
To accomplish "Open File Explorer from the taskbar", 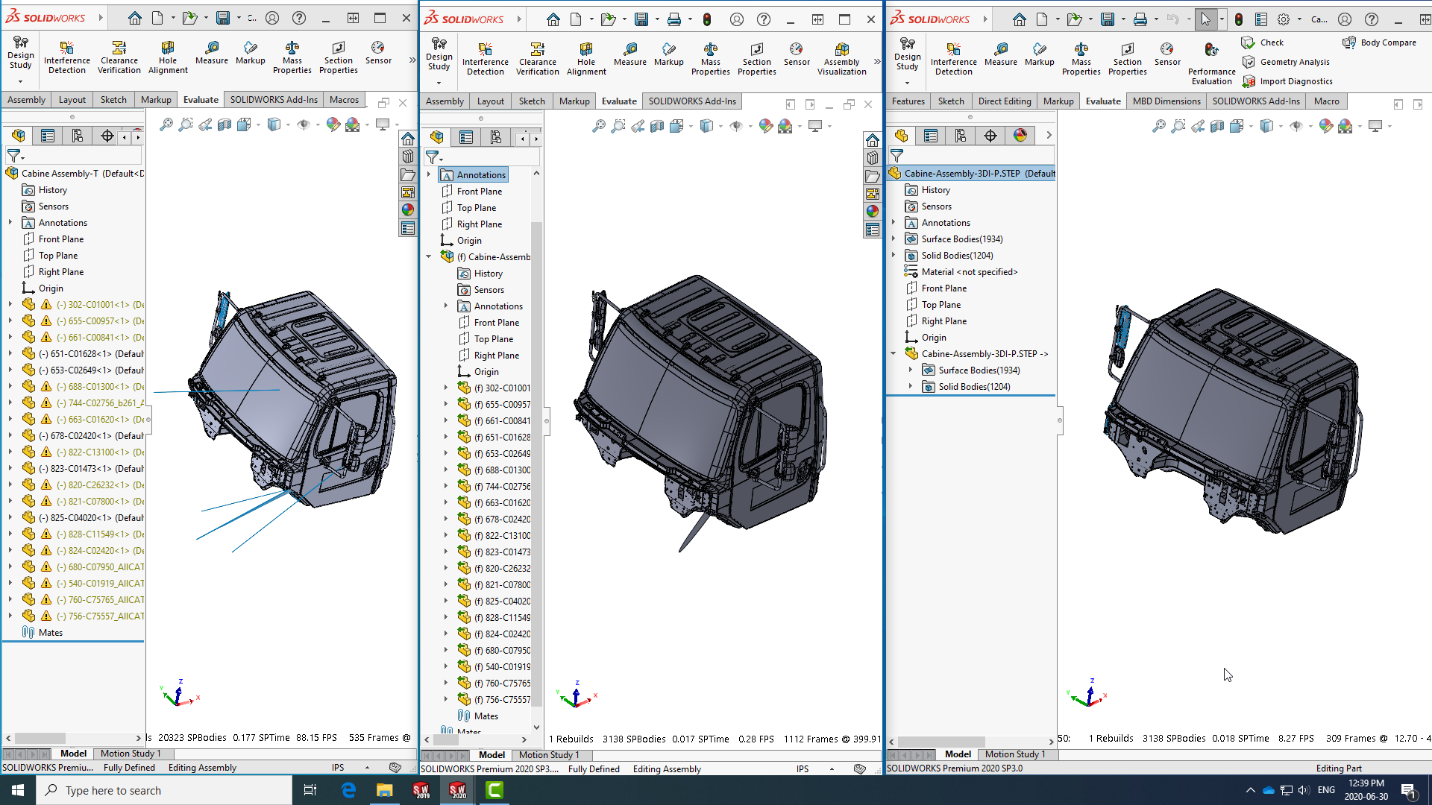I will [384, 790].
